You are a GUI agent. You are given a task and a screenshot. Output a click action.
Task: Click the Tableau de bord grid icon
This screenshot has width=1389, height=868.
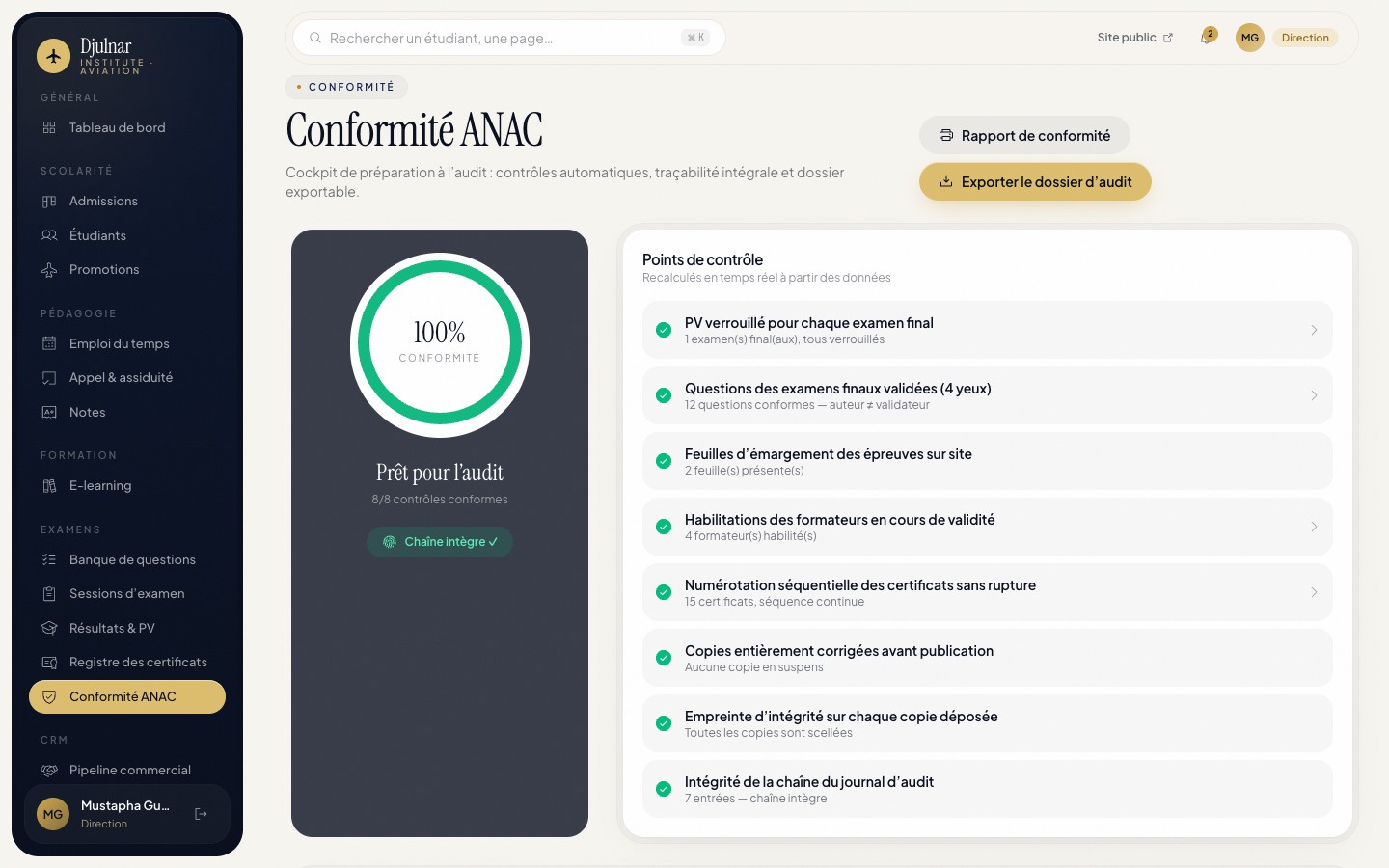coord(49,127)
